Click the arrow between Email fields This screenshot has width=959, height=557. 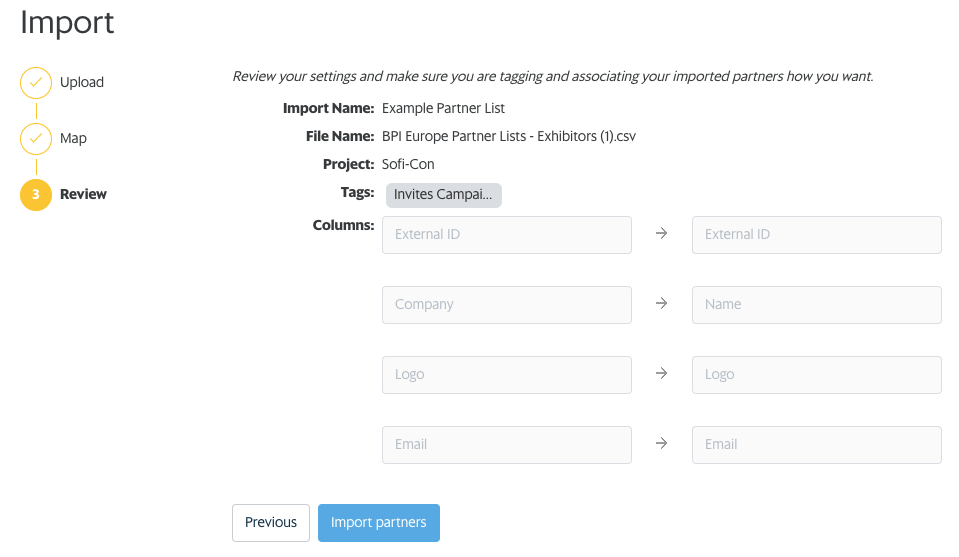(x=661, y=444)
